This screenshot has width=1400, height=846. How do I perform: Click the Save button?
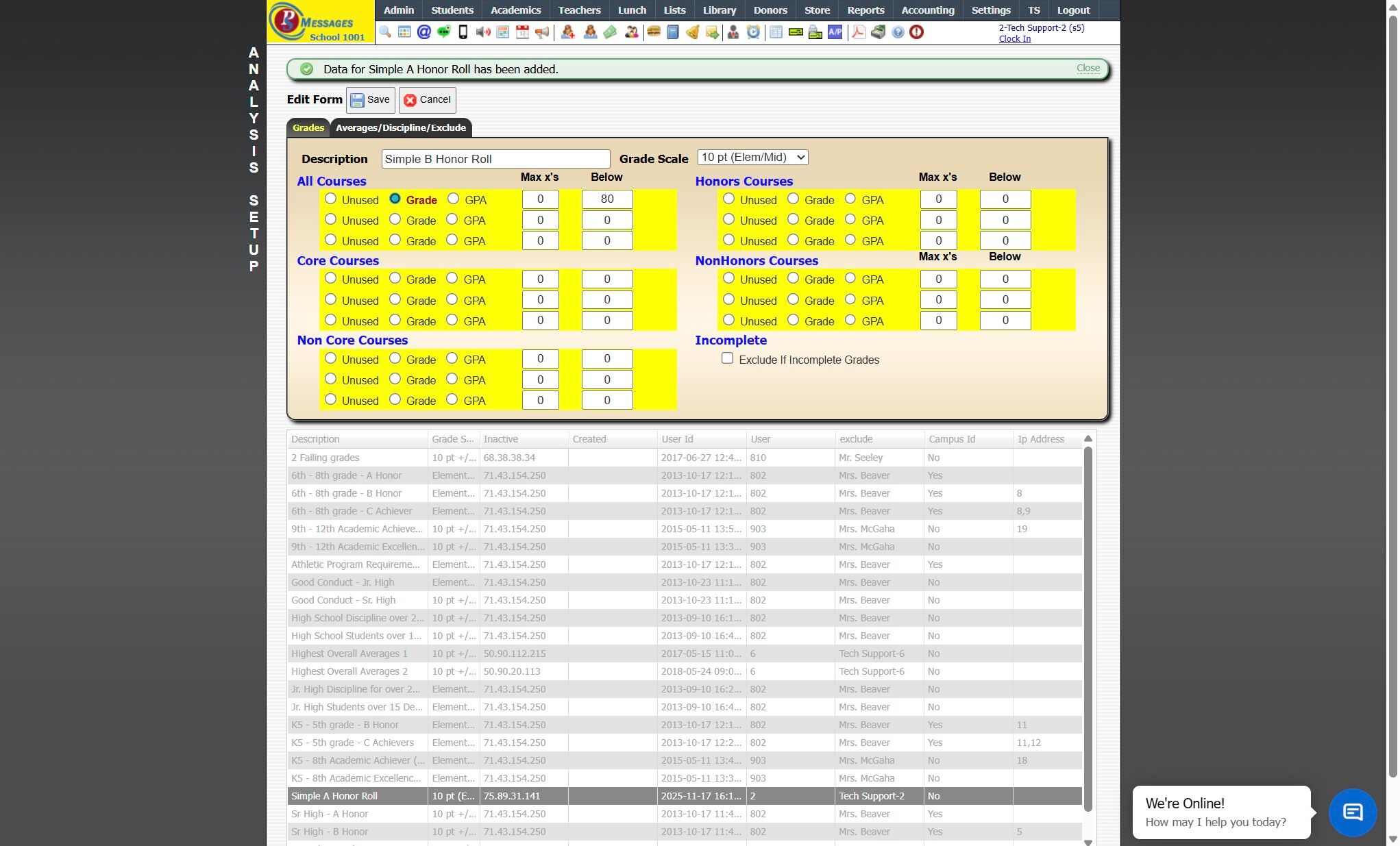[x=371, y=100]
